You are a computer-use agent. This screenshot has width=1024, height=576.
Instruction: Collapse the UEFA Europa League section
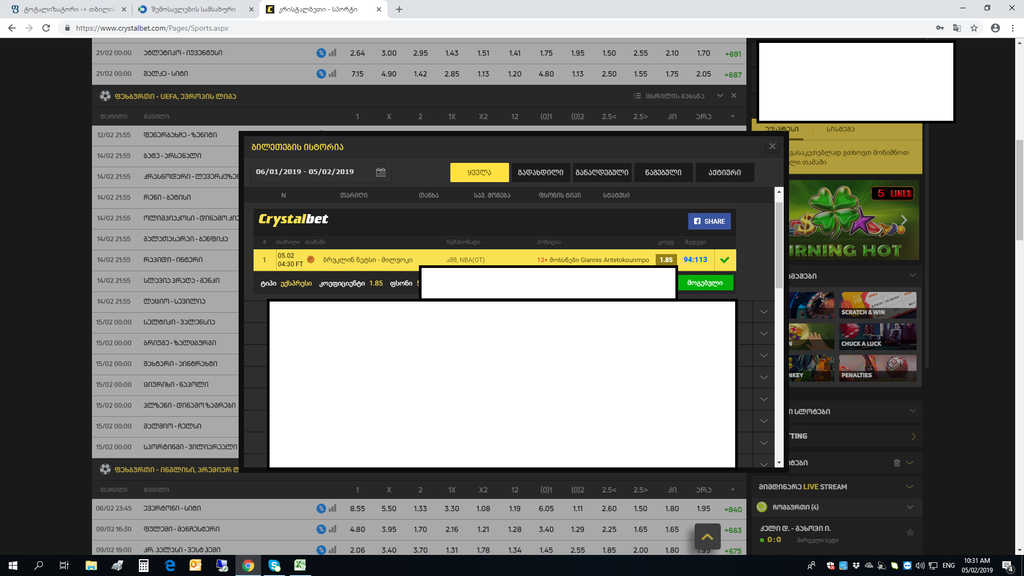pyautogui.click(x=720, y=95)
